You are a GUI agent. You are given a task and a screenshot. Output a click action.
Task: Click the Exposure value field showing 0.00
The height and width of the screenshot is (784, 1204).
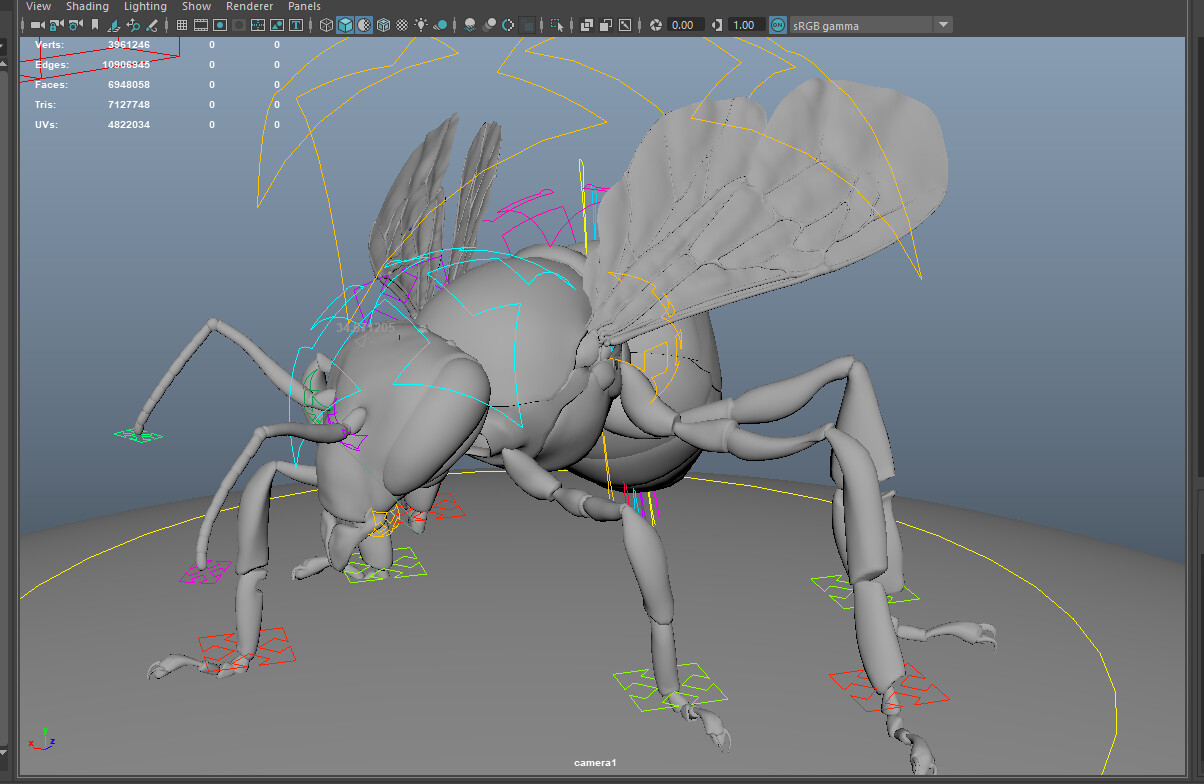click(x=686, y=25)
